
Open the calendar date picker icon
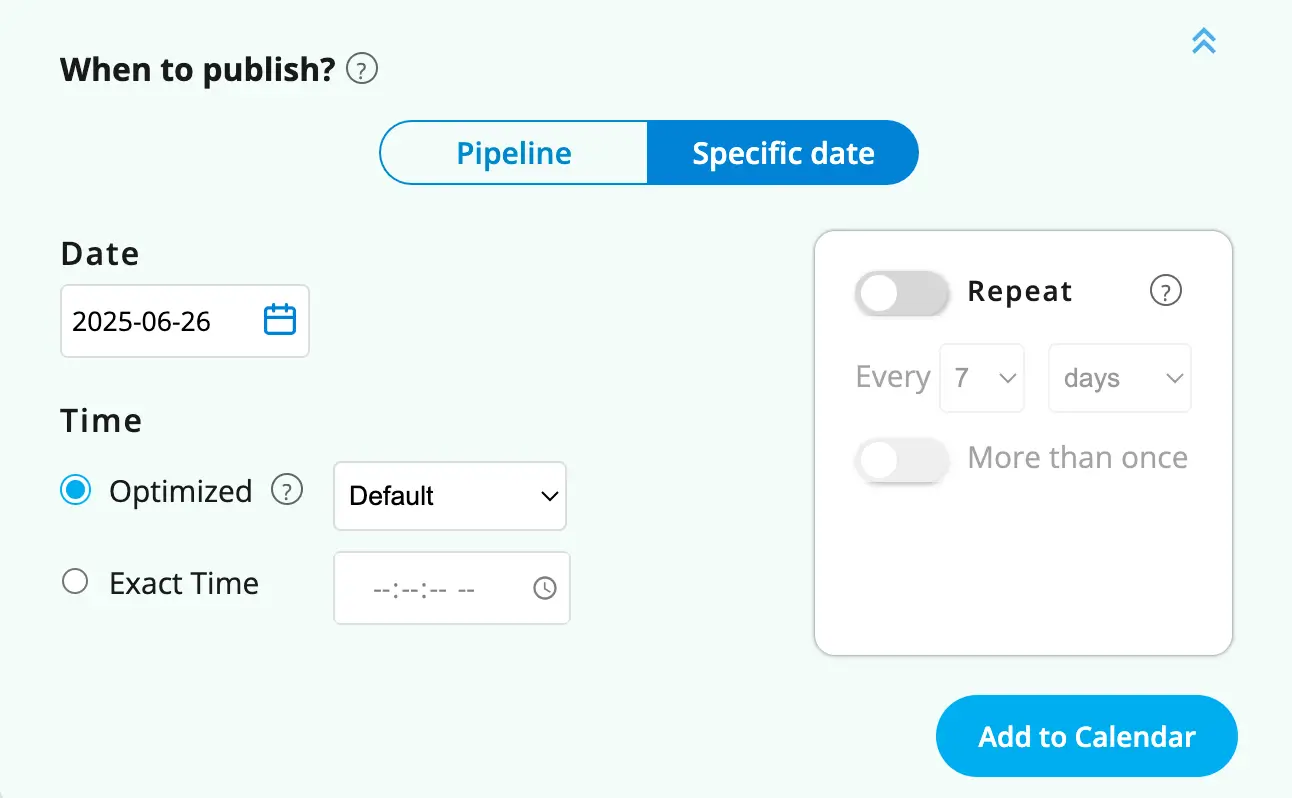[x=280, y=320]
